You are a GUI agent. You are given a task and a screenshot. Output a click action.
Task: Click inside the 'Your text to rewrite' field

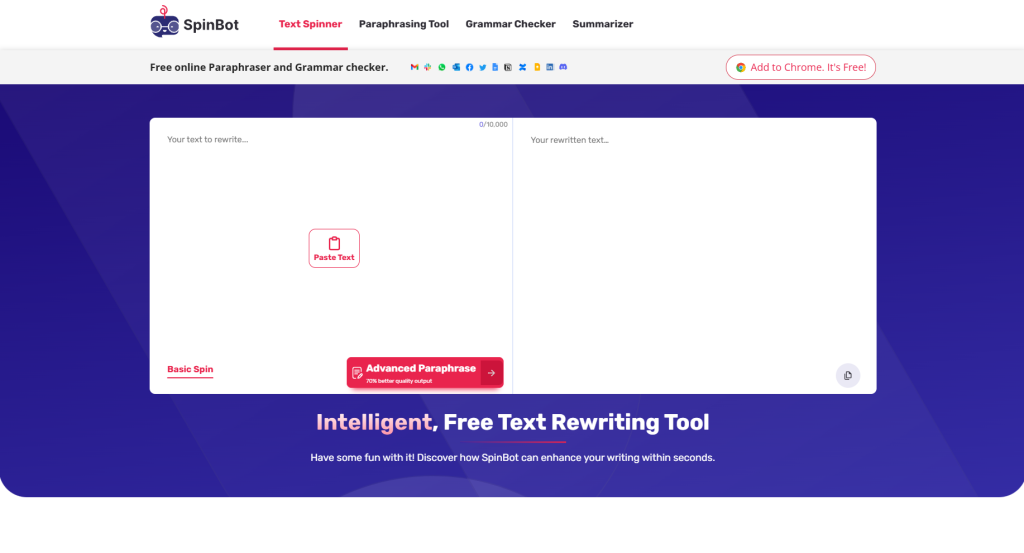[330, 190]
